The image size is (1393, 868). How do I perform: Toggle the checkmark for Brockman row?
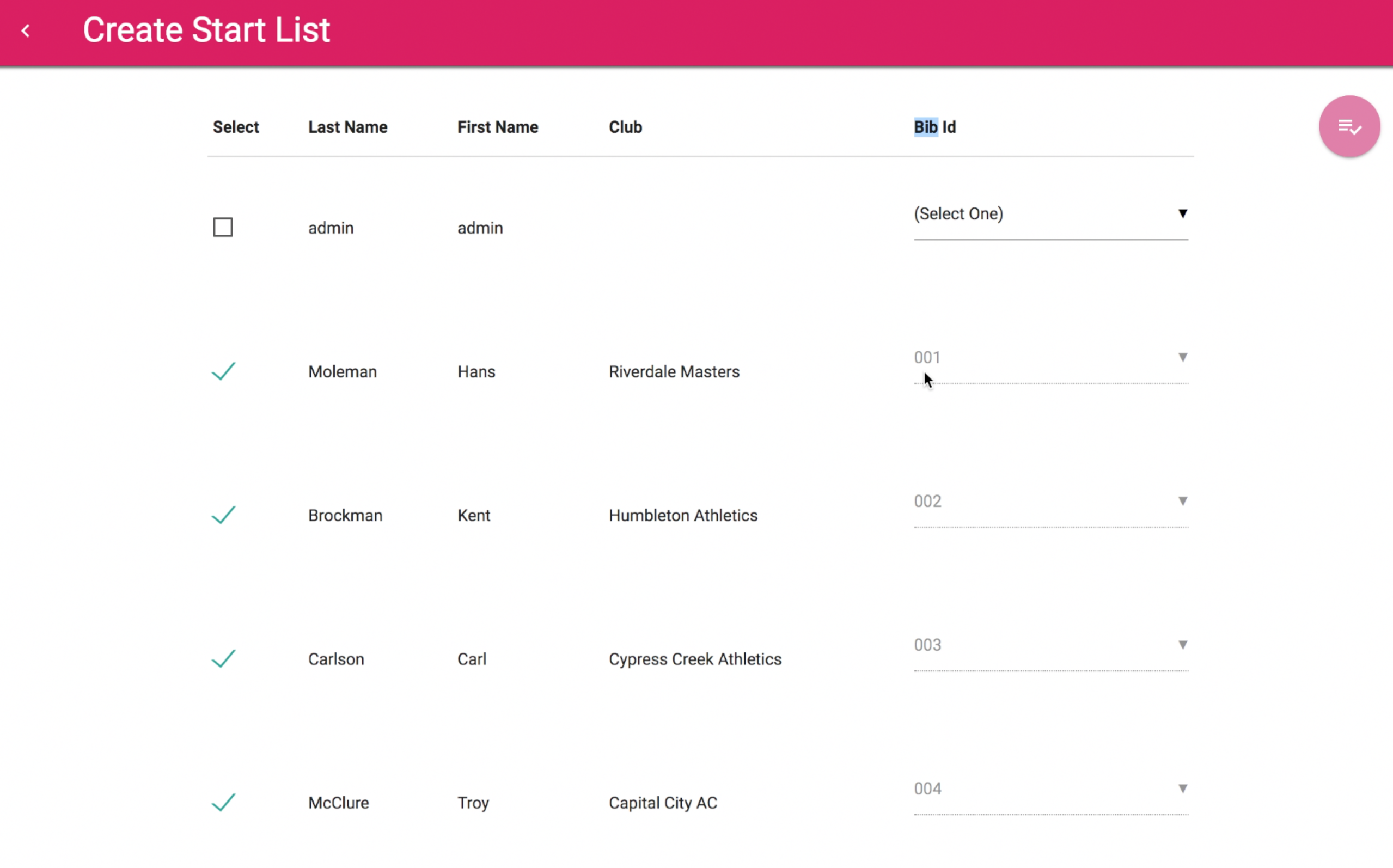click(x=223, y=515)
